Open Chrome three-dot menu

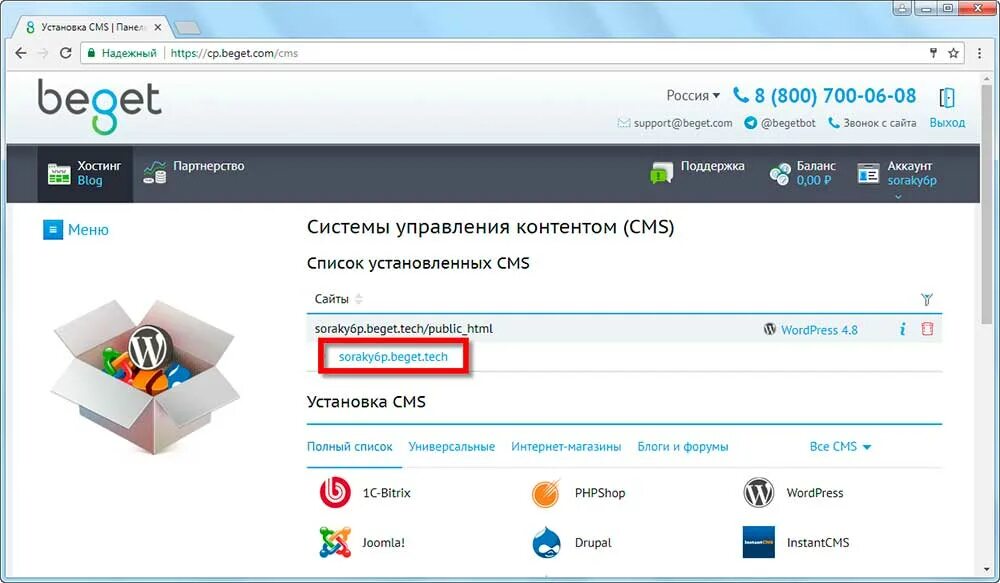980,53
